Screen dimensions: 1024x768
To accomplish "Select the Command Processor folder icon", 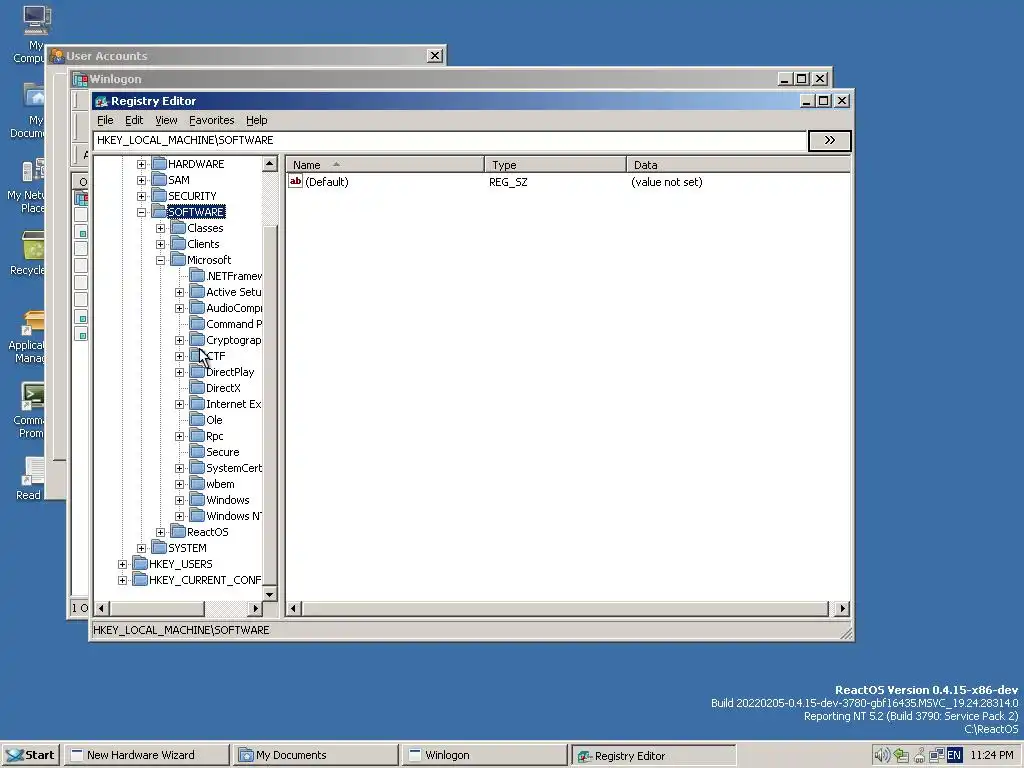I will (x=197, y=323).
